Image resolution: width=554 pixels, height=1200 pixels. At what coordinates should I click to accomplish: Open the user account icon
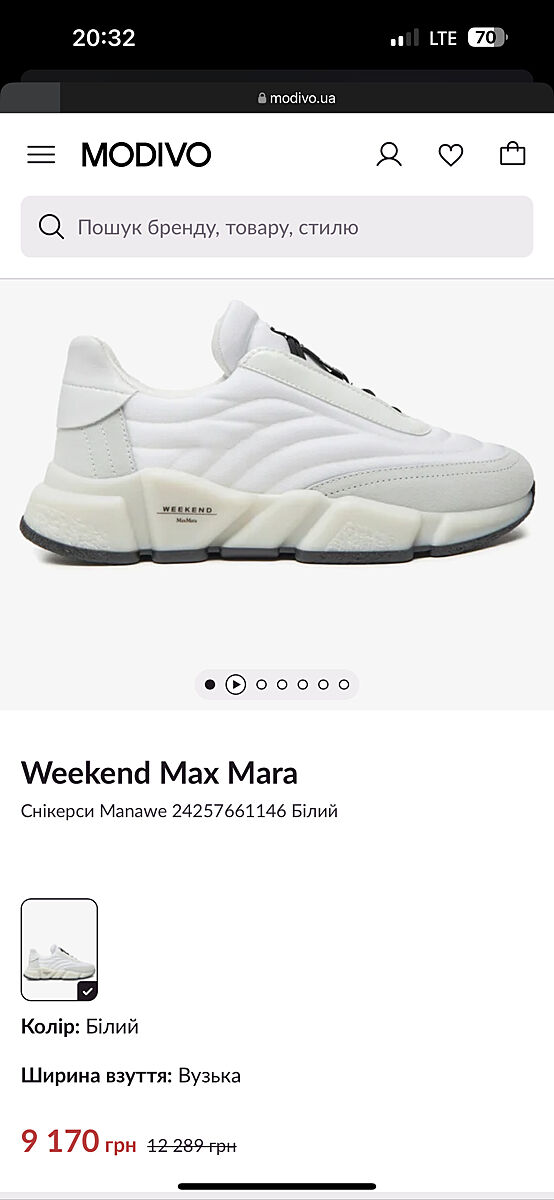pyautogui.click(x=389, y=154)
